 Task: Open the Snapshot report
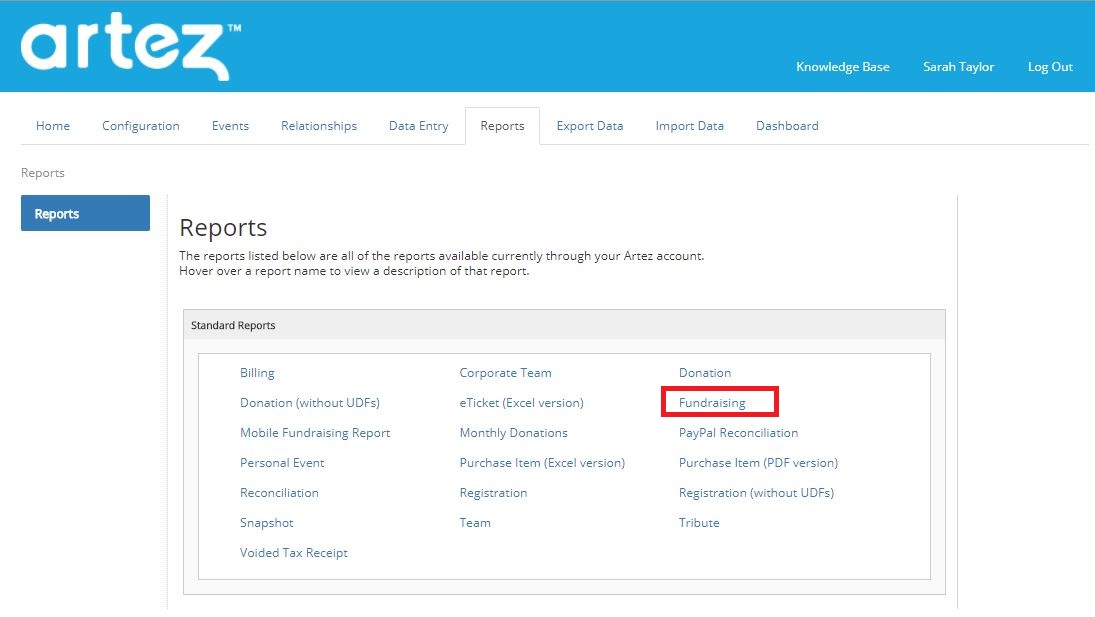(267, 523)
